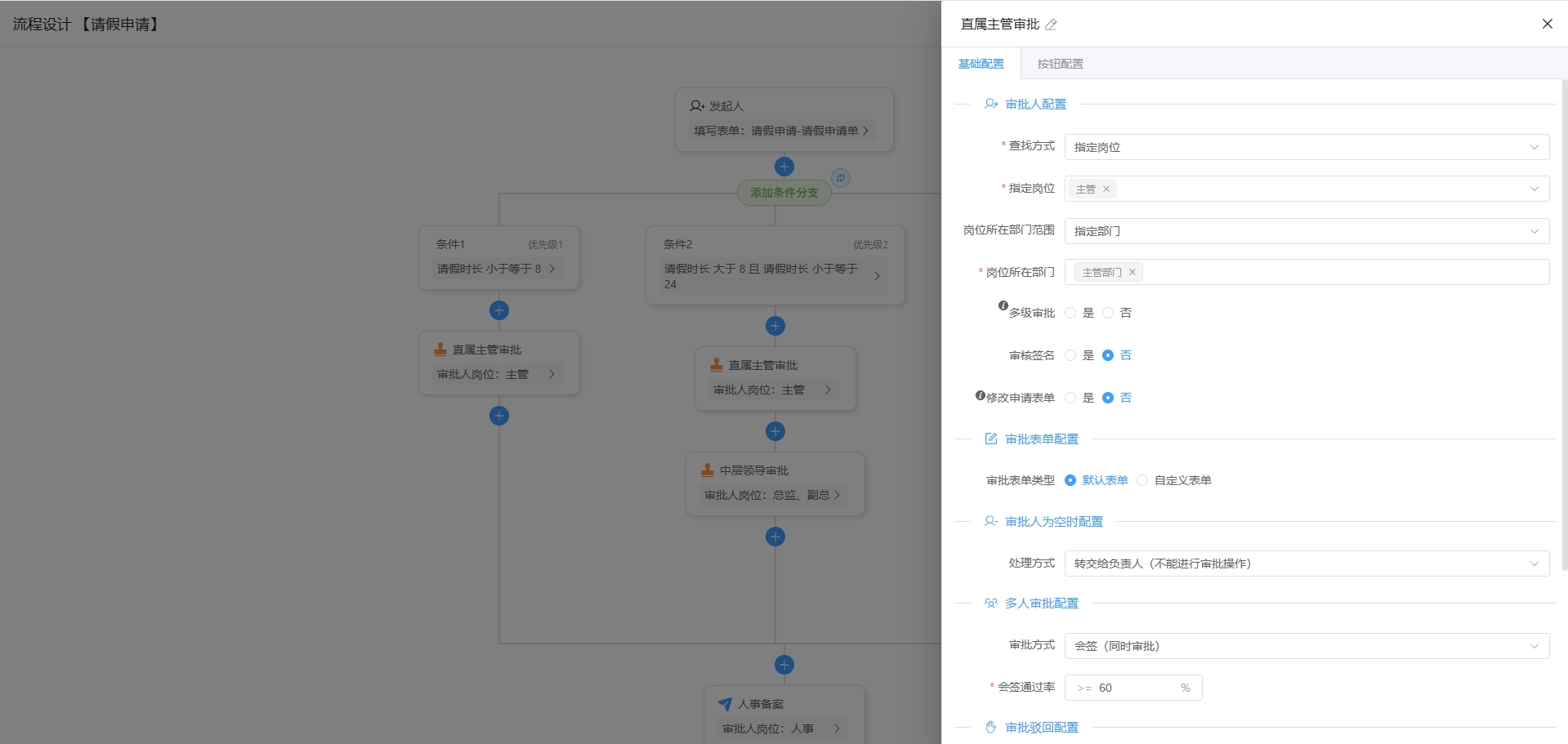Select 是 for 修改申请表单

click(x=1070, y=398)
